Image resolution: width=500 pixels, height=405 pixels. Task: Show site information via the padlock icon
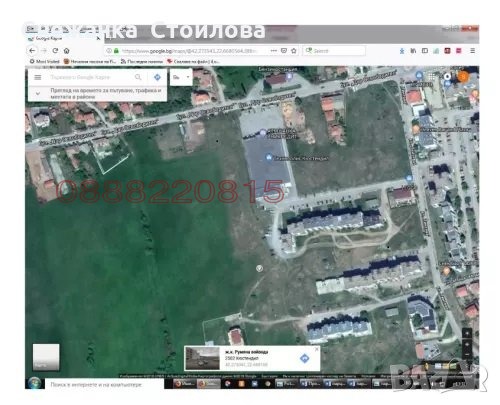point(116,51)
